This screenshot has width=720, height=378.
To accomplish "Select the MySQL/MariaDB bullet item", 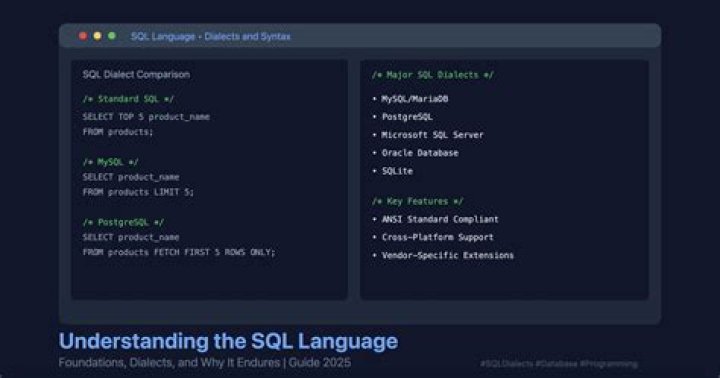I will click(410, 99).
